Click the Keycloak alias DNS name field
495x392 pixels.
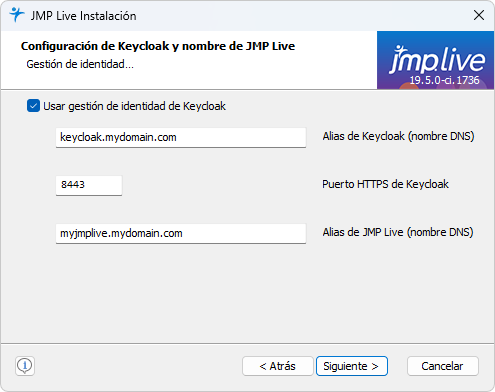tap(181, 137)
